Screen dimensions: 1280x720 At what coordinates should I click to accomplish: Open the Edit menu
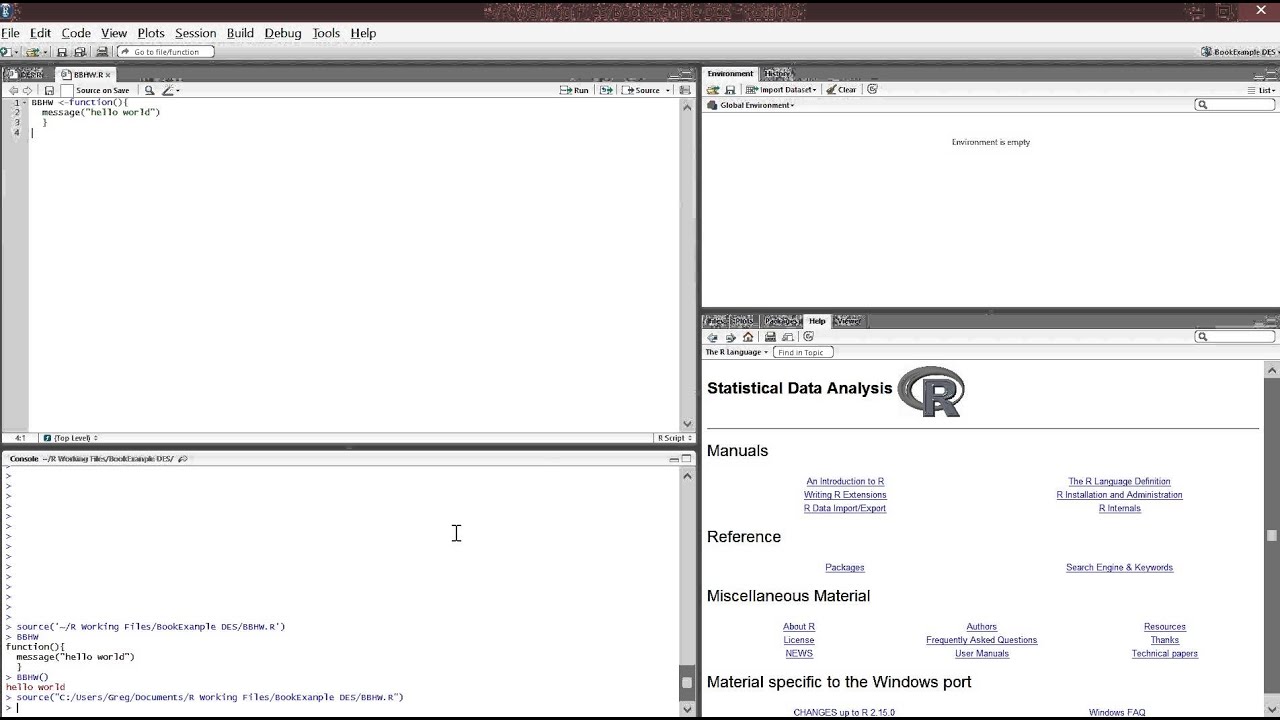[x=40, y=33]
